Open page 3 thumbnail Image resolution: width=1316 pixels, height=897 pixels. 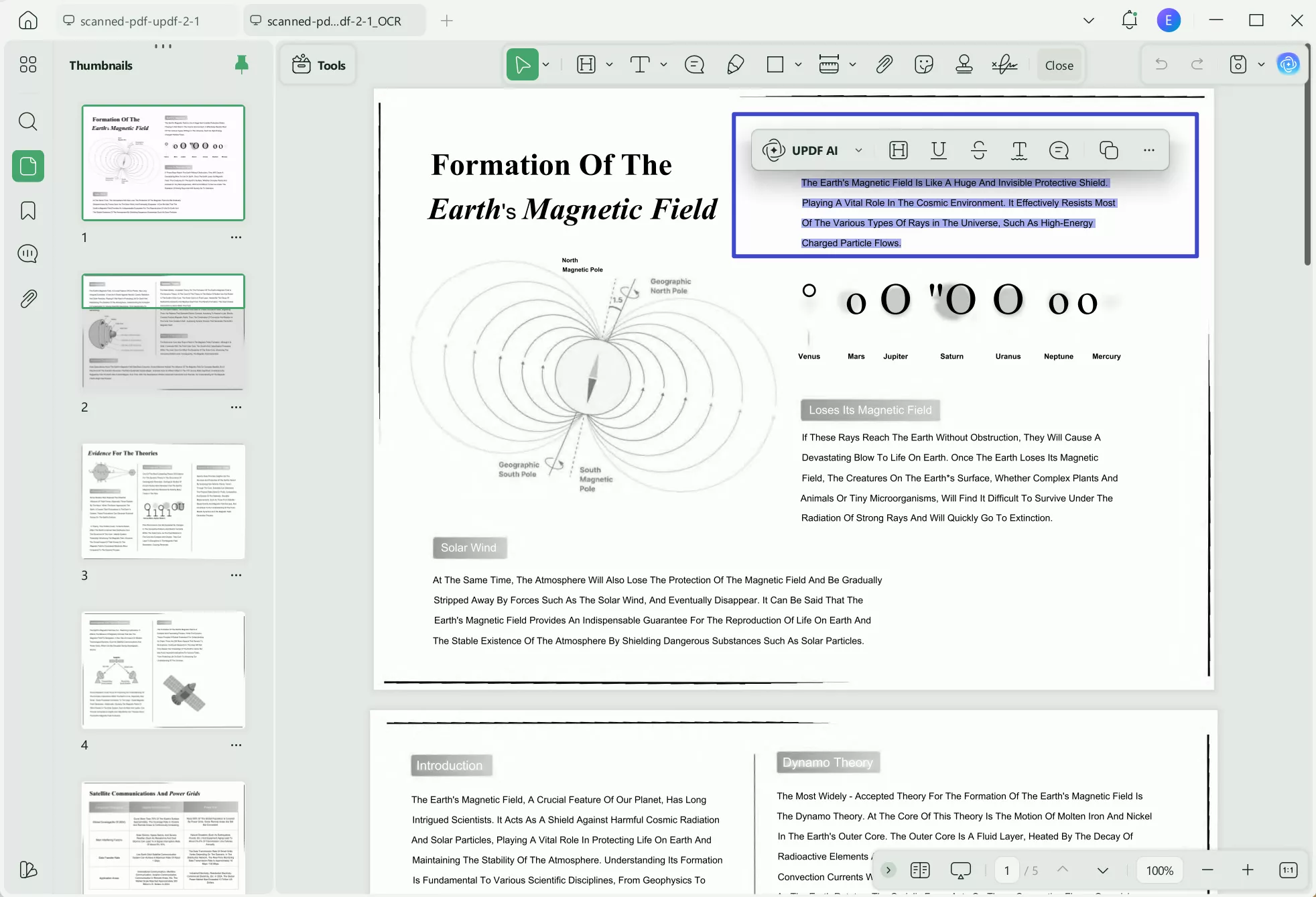tap(163, 501)
